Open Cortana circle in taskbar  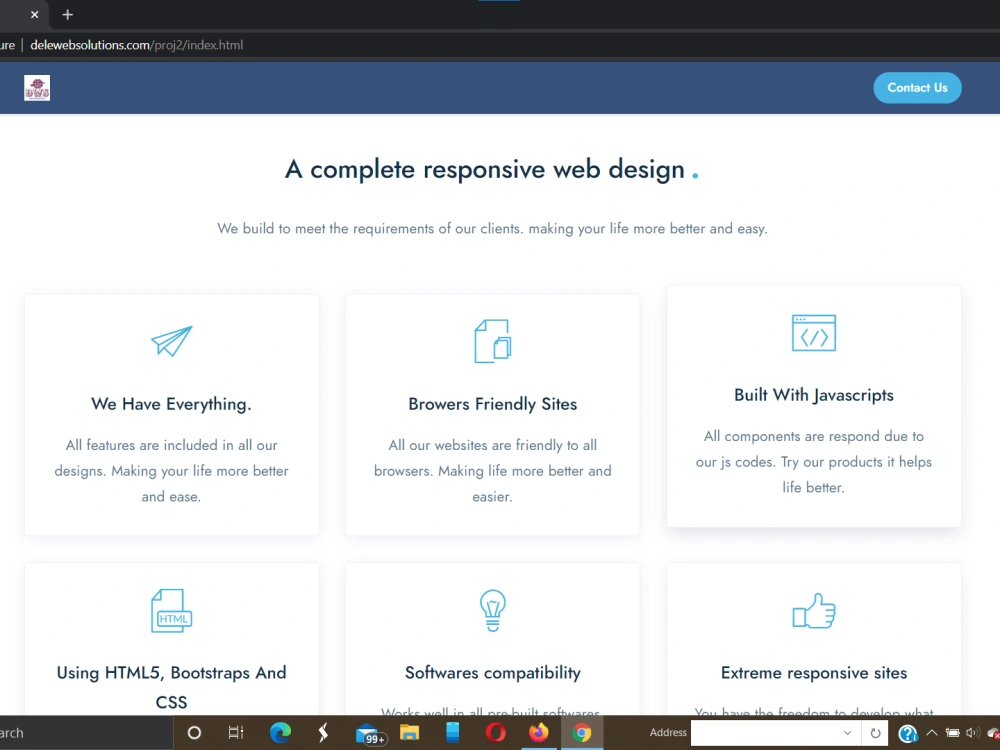[x=195, y=733]
